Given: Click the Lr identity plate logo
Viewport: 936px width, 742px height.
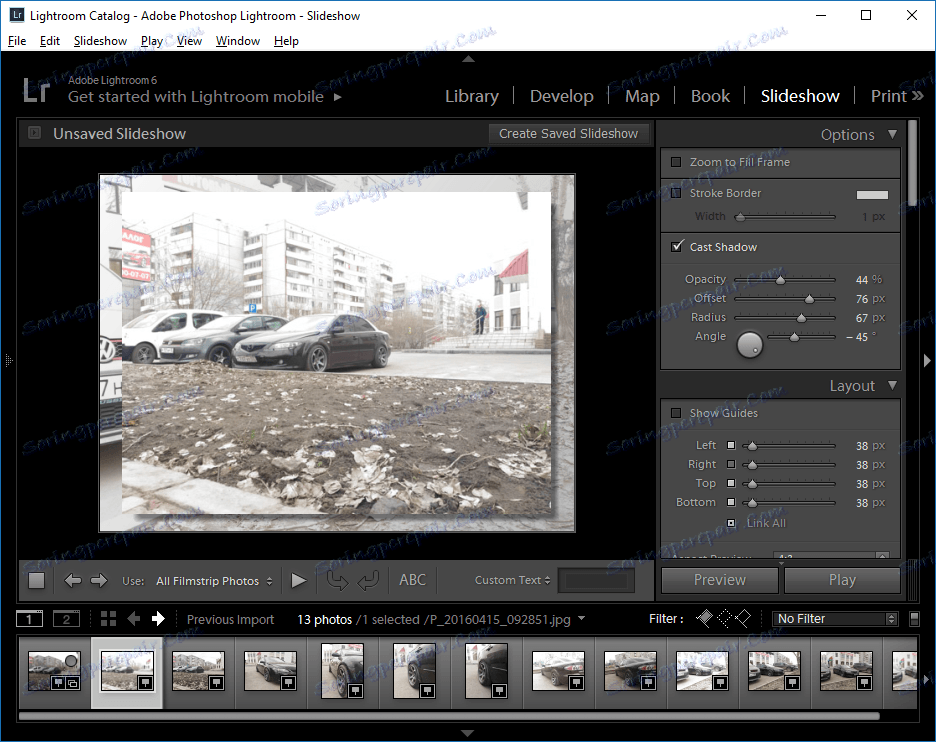Looking at the screenshot, I should tap(36, 90).
